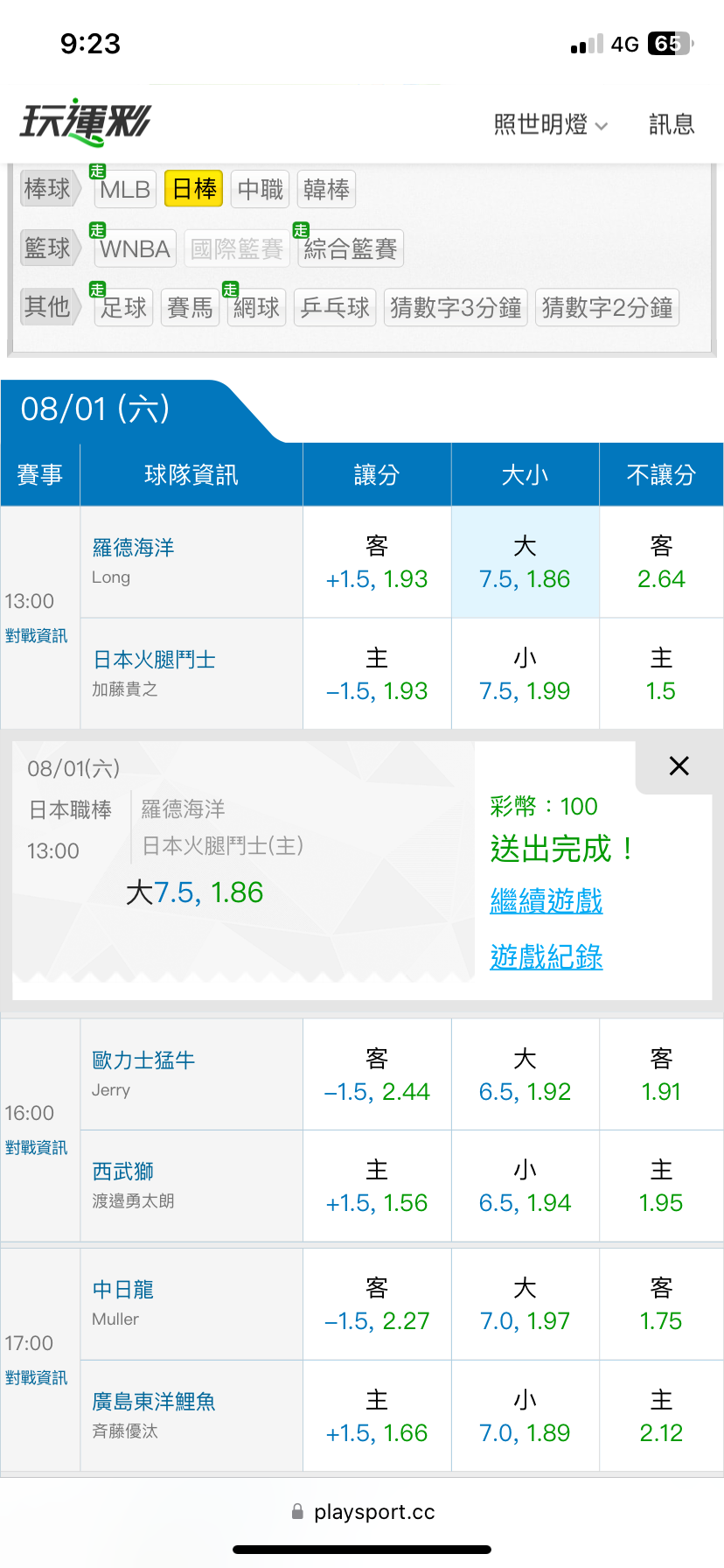Open the 韓棒 league tab
724x1568 pixels.
tap(326, 189)
